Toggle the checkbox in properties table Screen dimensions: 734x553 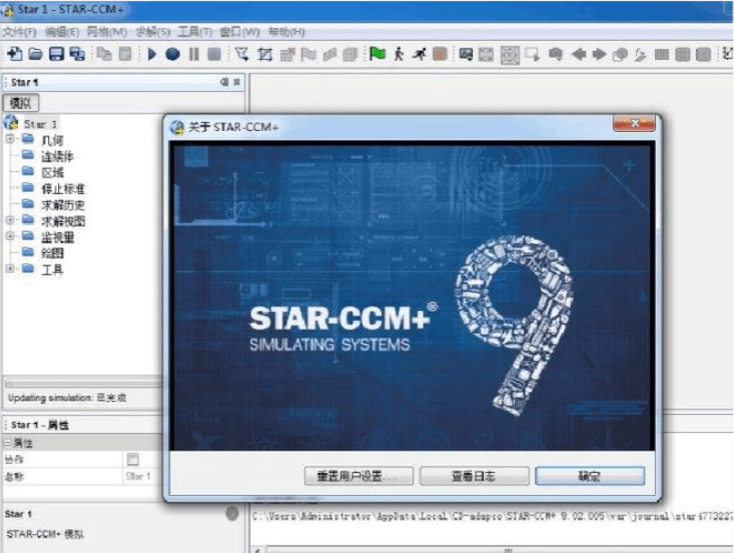pos(133,459)
